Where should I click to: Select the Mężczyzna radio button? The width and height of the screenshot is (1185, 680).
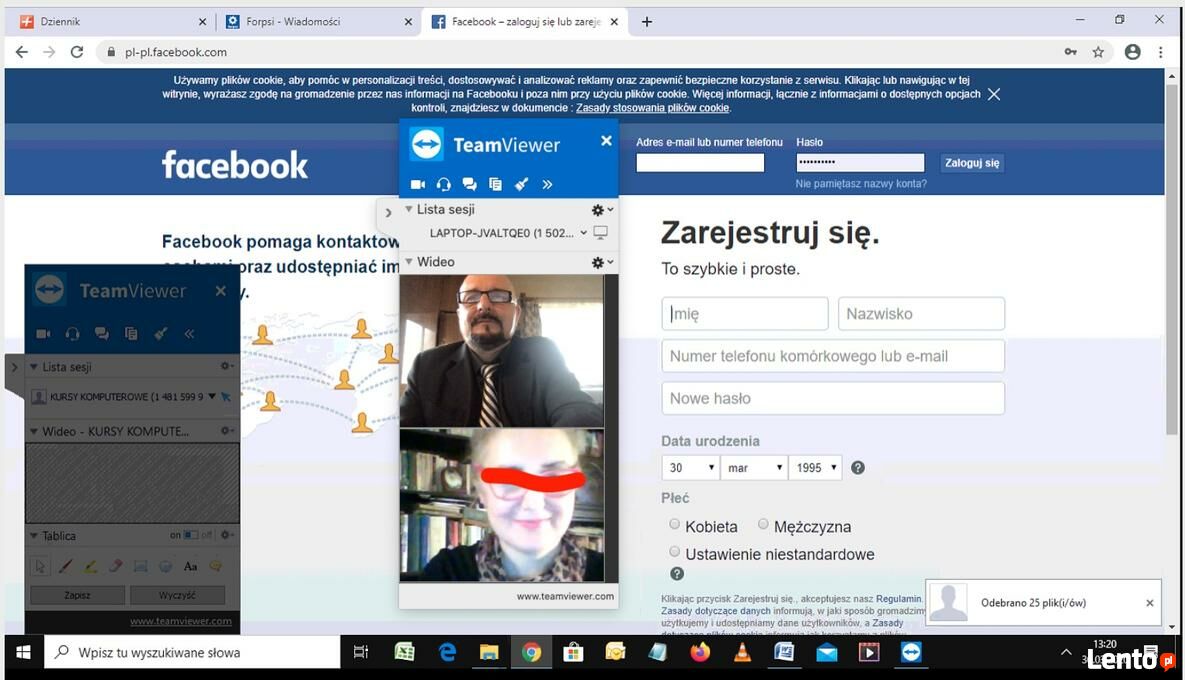763,524
